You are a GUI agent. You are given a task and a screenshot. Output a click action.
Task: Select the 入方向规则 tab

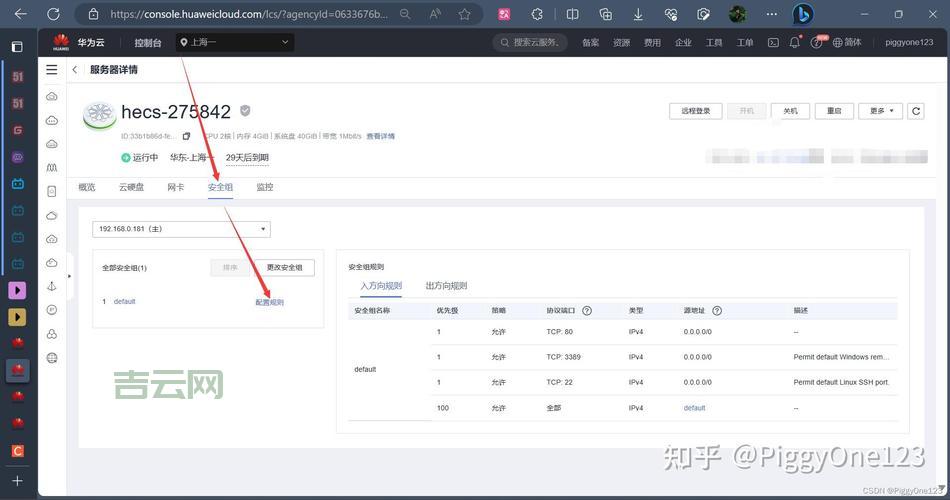381,285
